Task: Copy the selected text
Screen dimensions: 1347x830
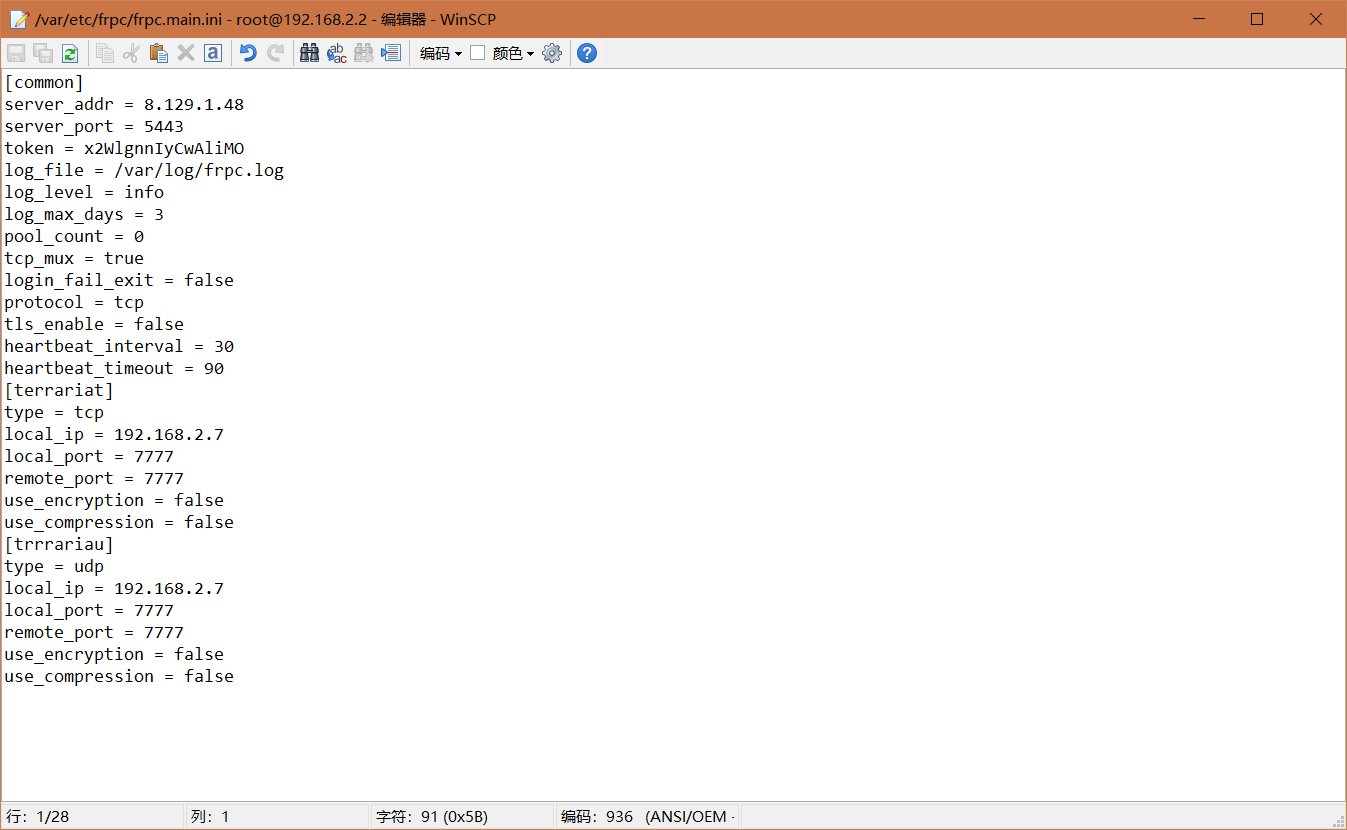Action: [104, 52]
